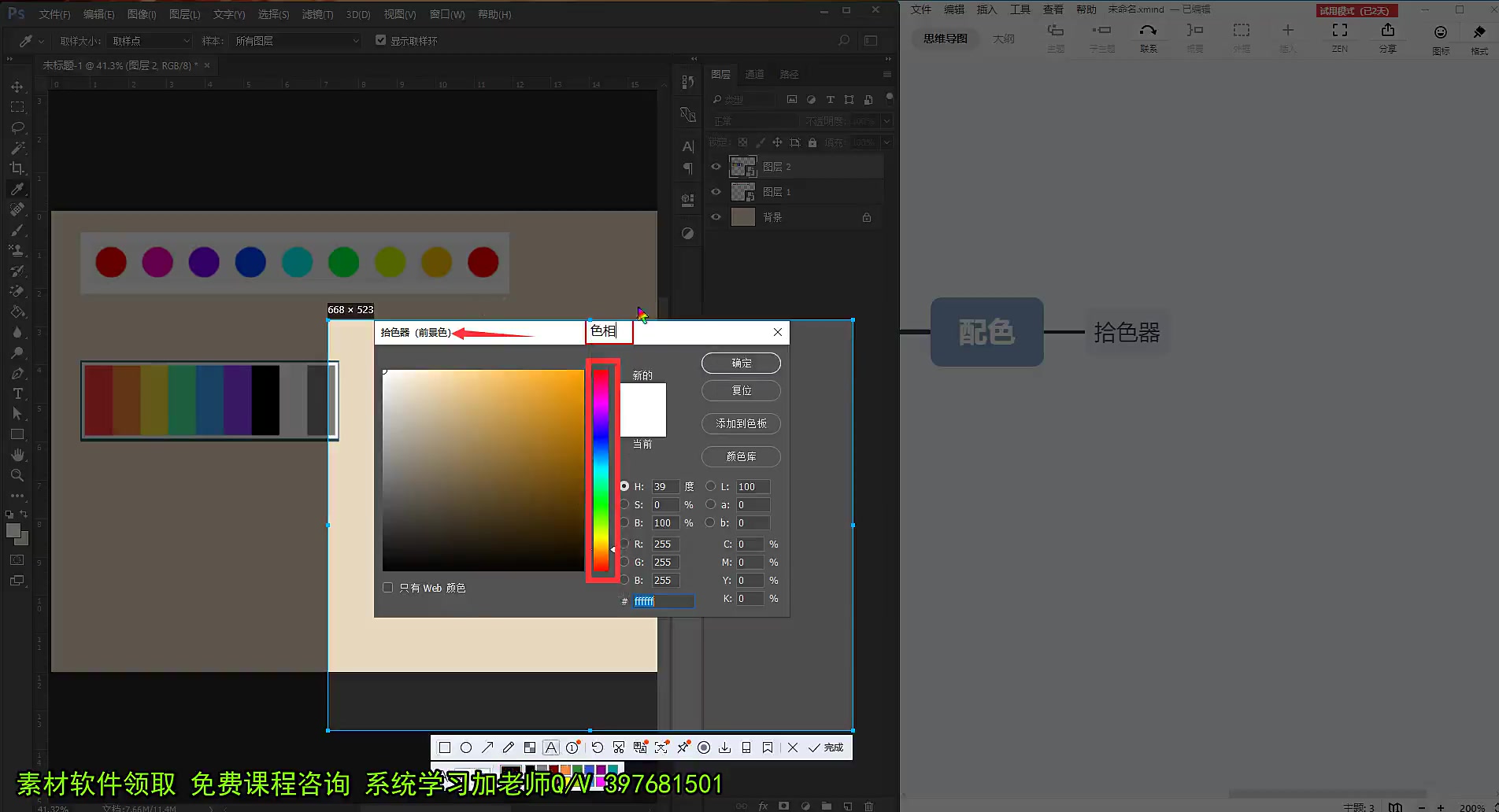Expand the eyedropper tool preset picker arrow
This screenshot has width=1499, height=812.
41,41
